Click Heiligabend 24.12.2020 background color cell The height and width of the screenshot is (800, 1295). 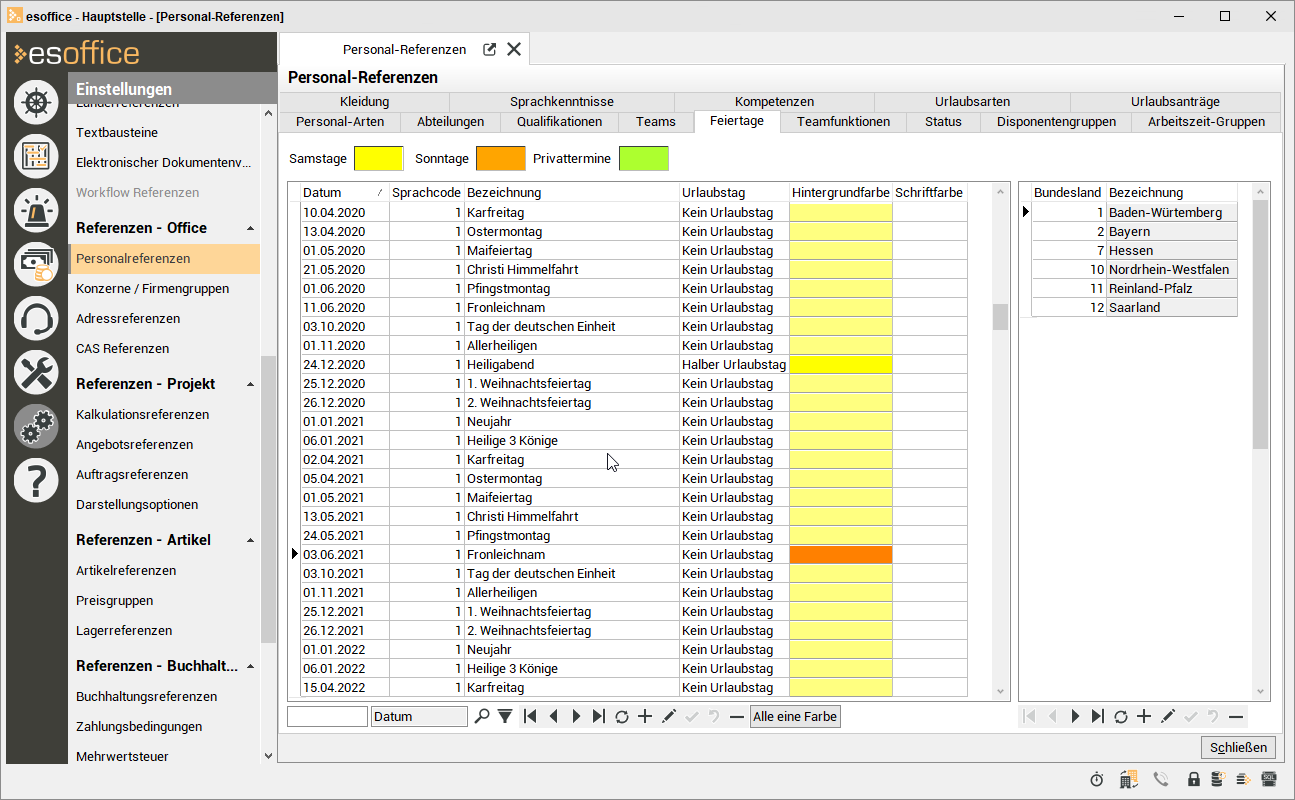[x=840, y=365]
